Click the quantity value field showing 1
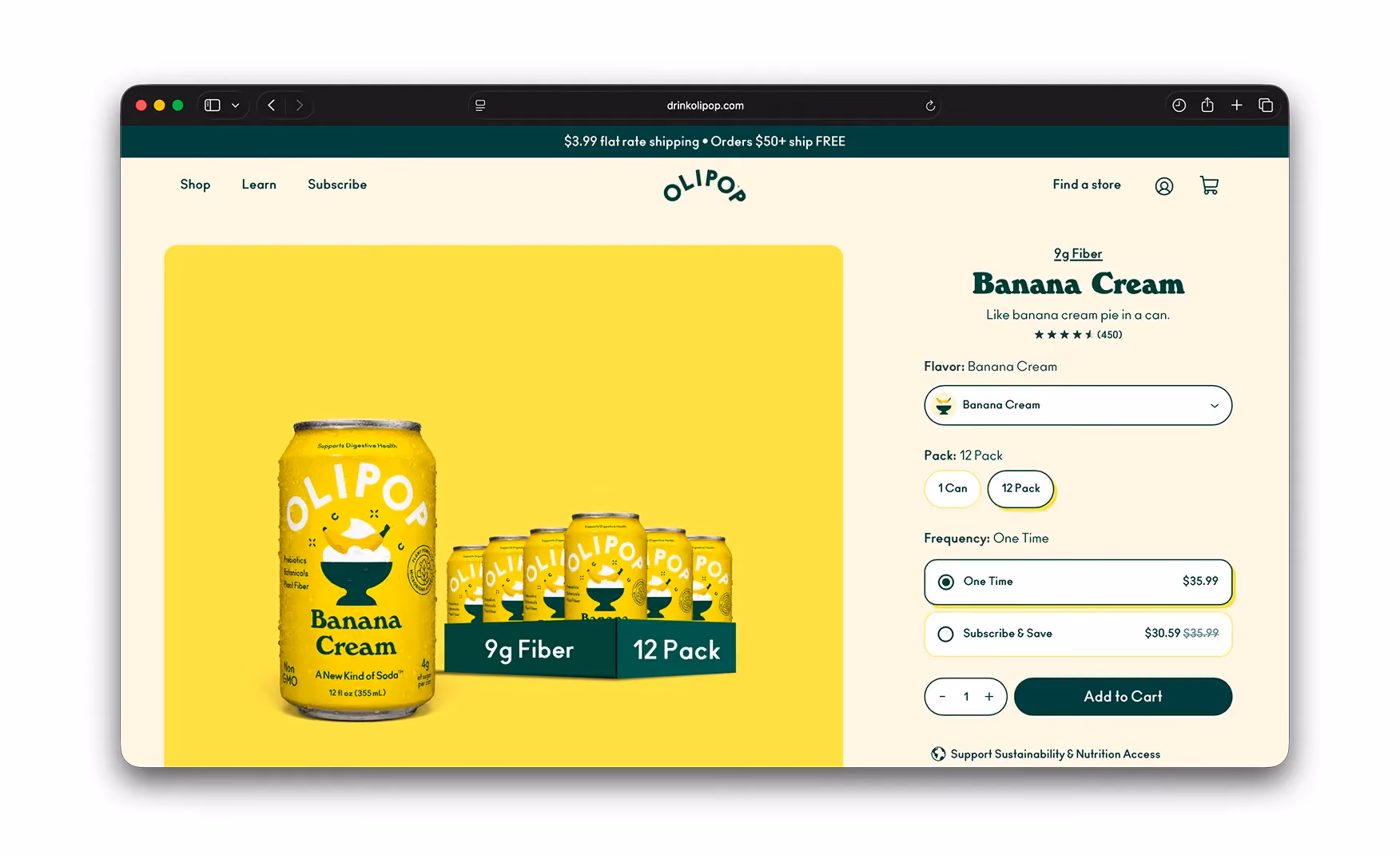1400x855 pixels. pos(966,697)
